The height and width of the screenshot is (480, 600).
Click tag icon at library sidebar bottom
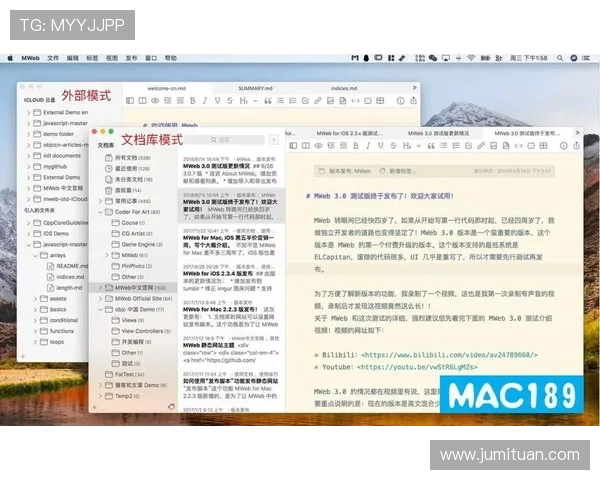tap(171, 407)
